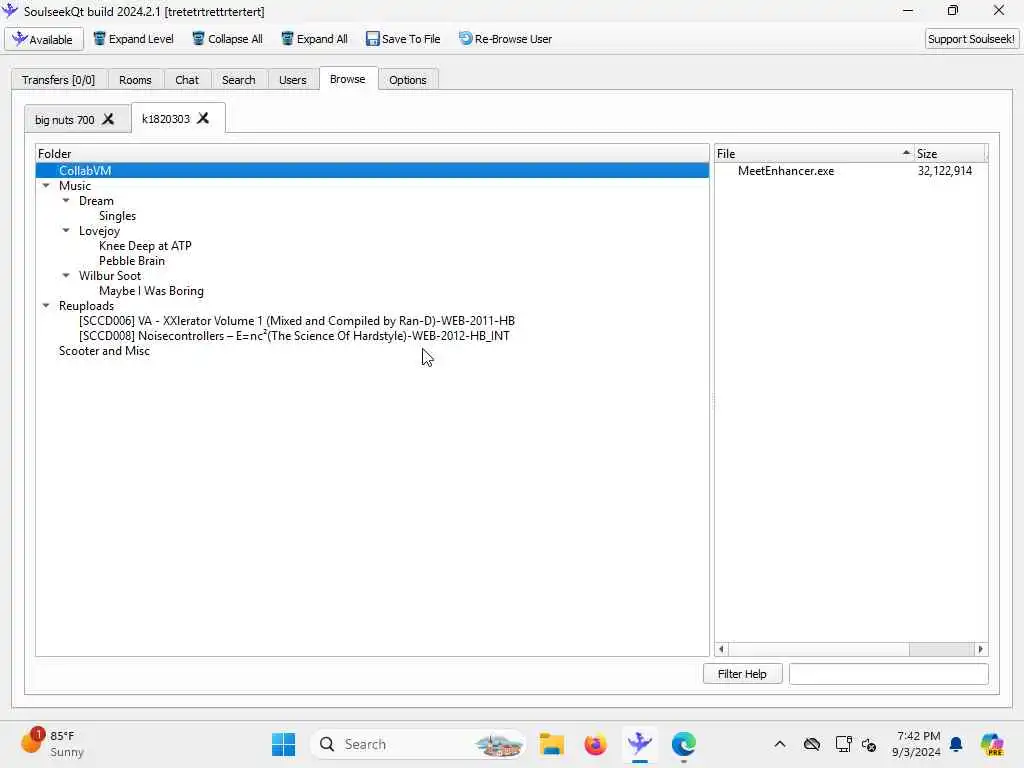Click file size 32,122,914

[x=944, y=170]
